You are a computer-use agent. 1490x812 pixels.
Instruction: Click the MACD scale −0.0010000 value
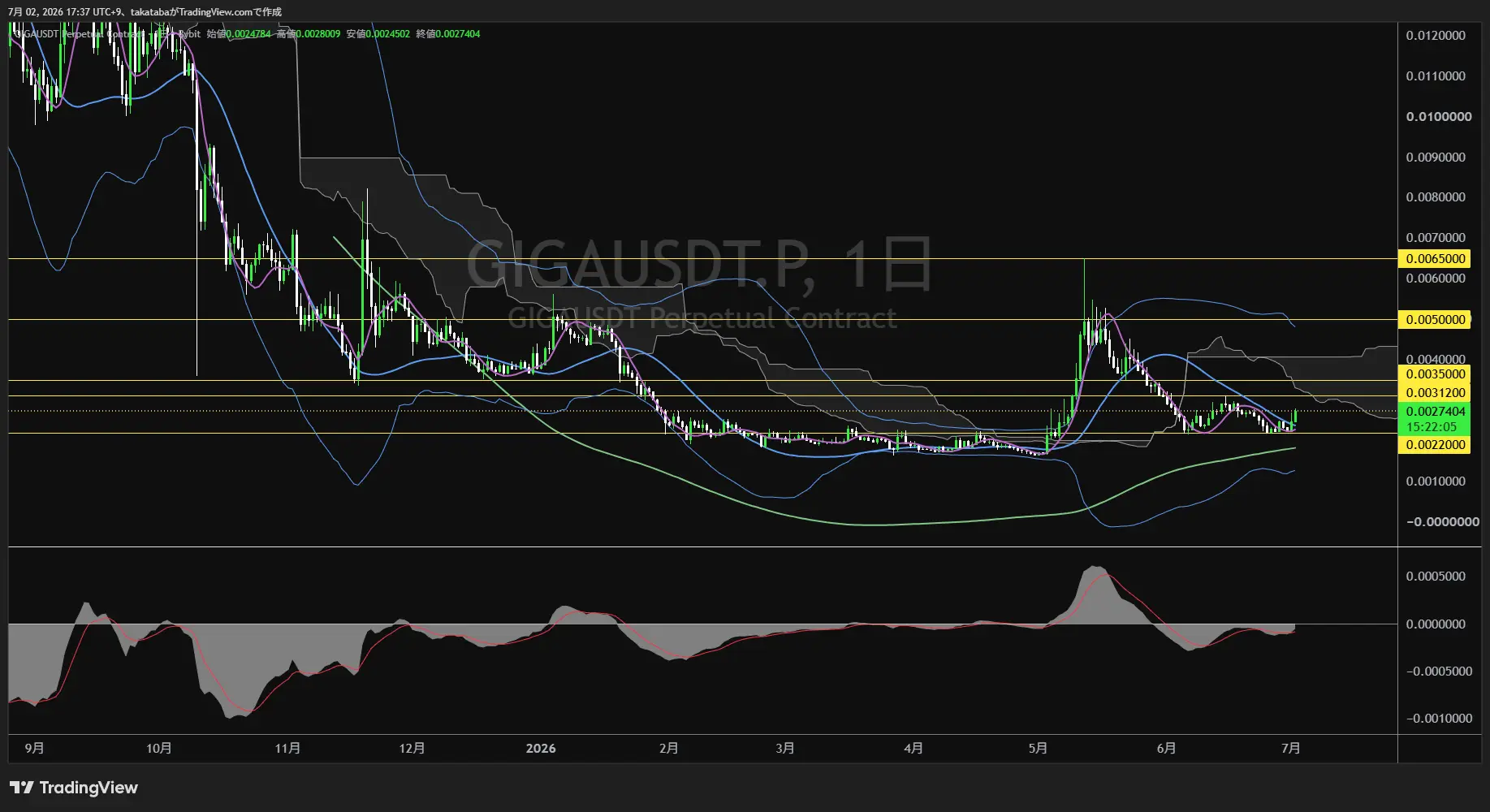[1439, 719]
